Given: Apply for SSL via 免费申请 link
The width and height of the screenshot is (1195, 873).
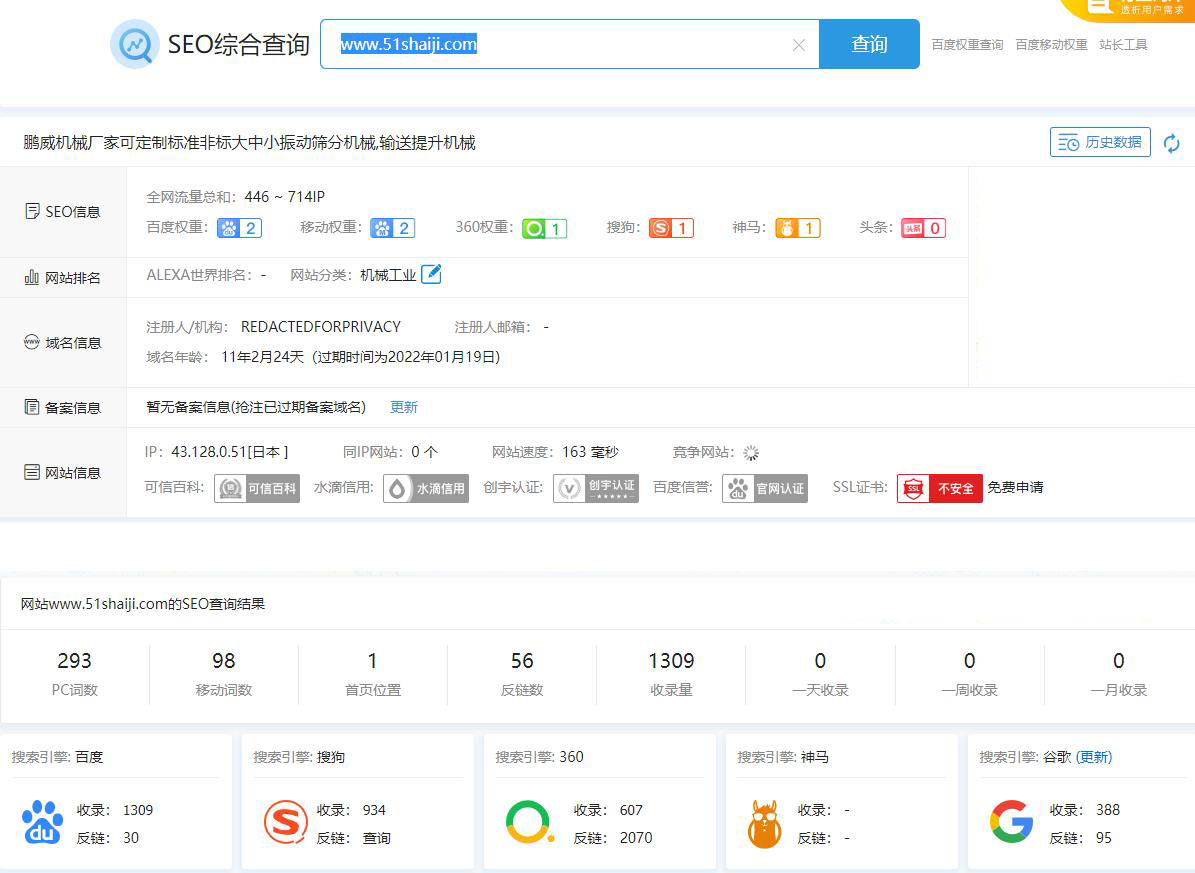Looking at the screenshot, I should click(x=1017, y=488).
